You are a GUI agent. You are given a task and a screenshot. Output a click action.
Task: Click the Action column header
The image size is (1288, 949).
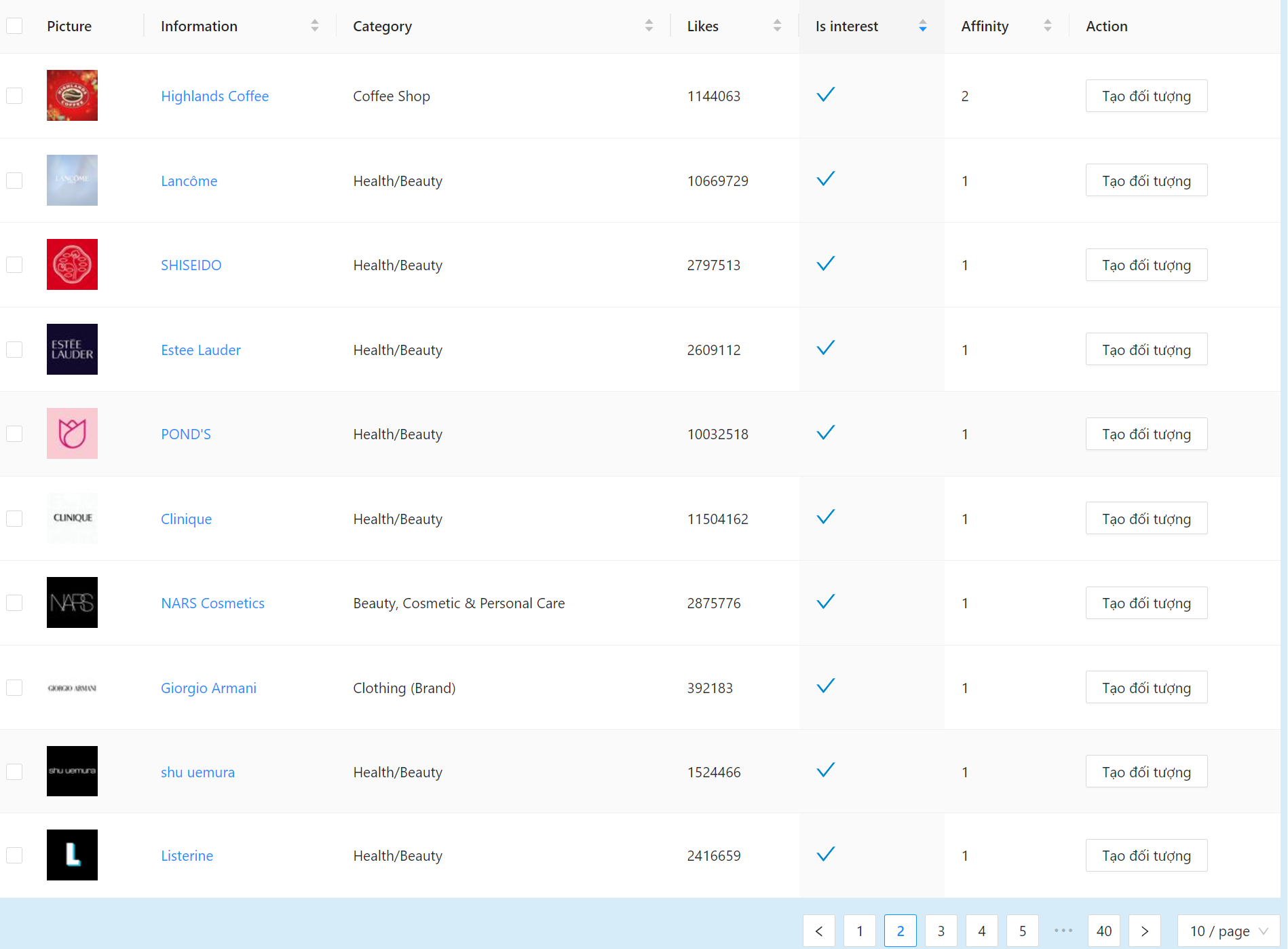(x=1107, y=26)
